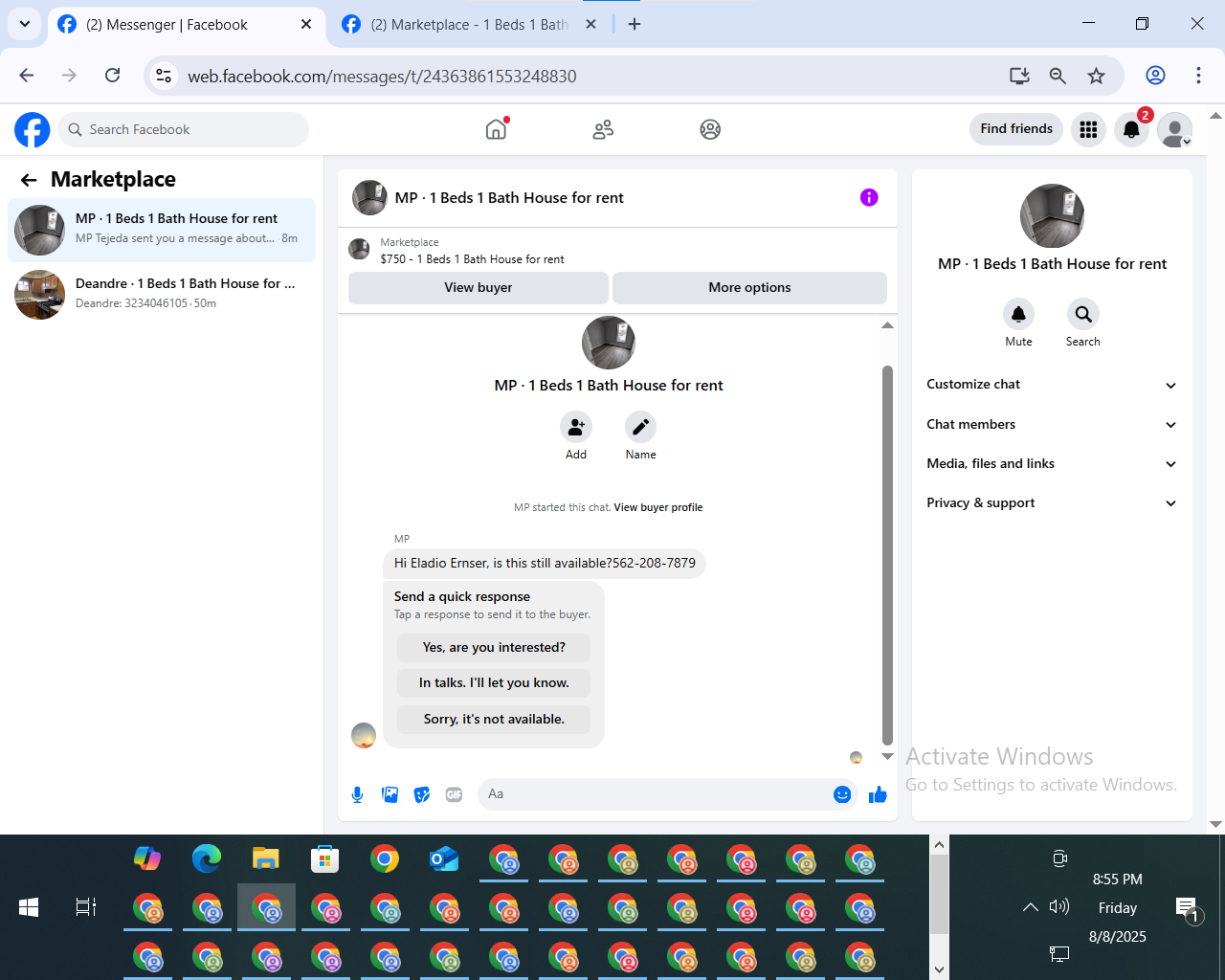Screen dimensions: 1225x980
Task: Focus the Search Facebook field
Action: click(x=184, y=129)
